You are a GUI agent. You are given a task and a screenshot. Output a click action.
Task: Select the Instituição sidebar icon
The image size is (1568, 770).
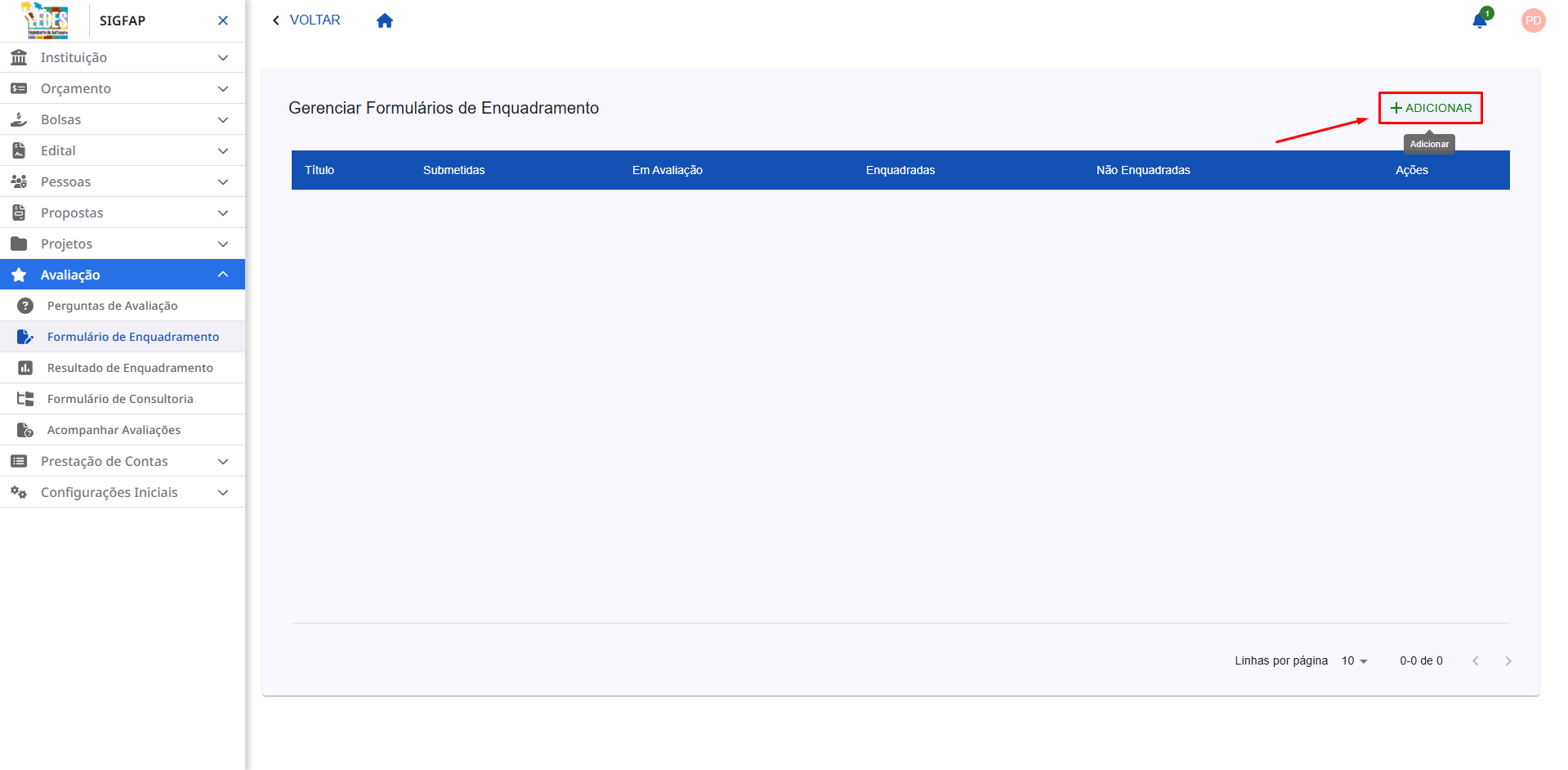[18, 57]
